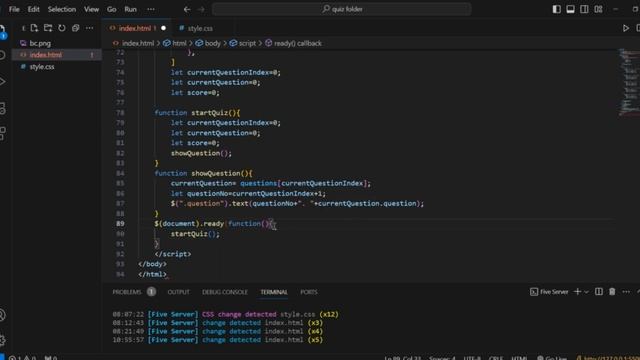Open the Extensions view in activity bar
The image size is (640, 360).
[3, 133]
